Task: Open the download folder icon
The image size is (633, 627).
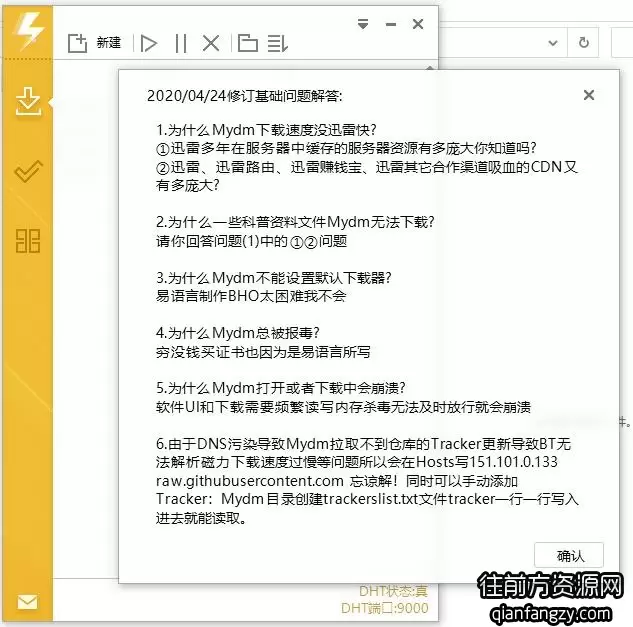Action: [x=247, y=43]
